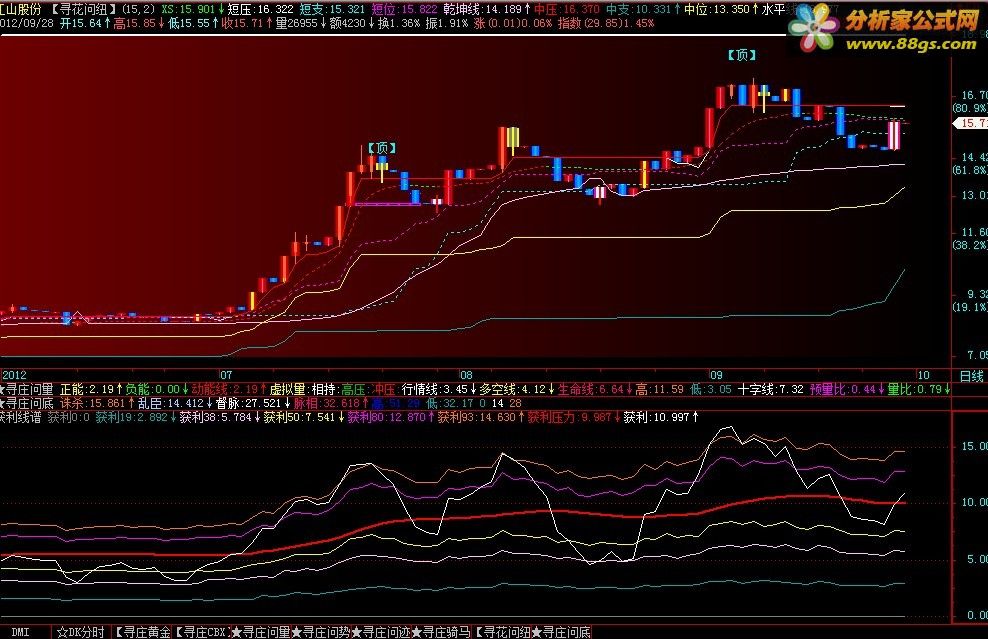Click the 额4230 turnover value
The image size is (988, 639).
tap(352, 23)
